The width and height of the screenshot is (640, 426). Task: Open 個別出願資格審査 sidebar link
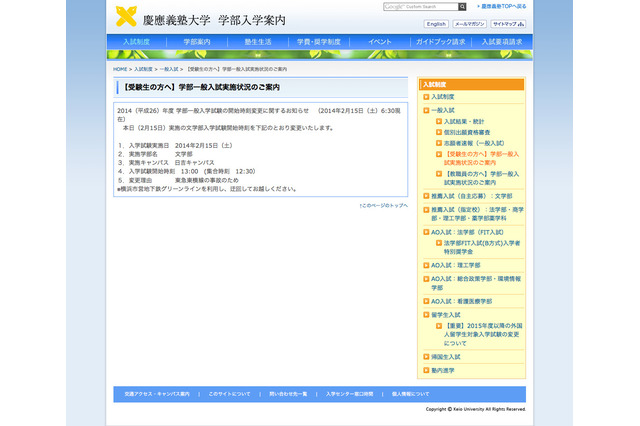467,133
